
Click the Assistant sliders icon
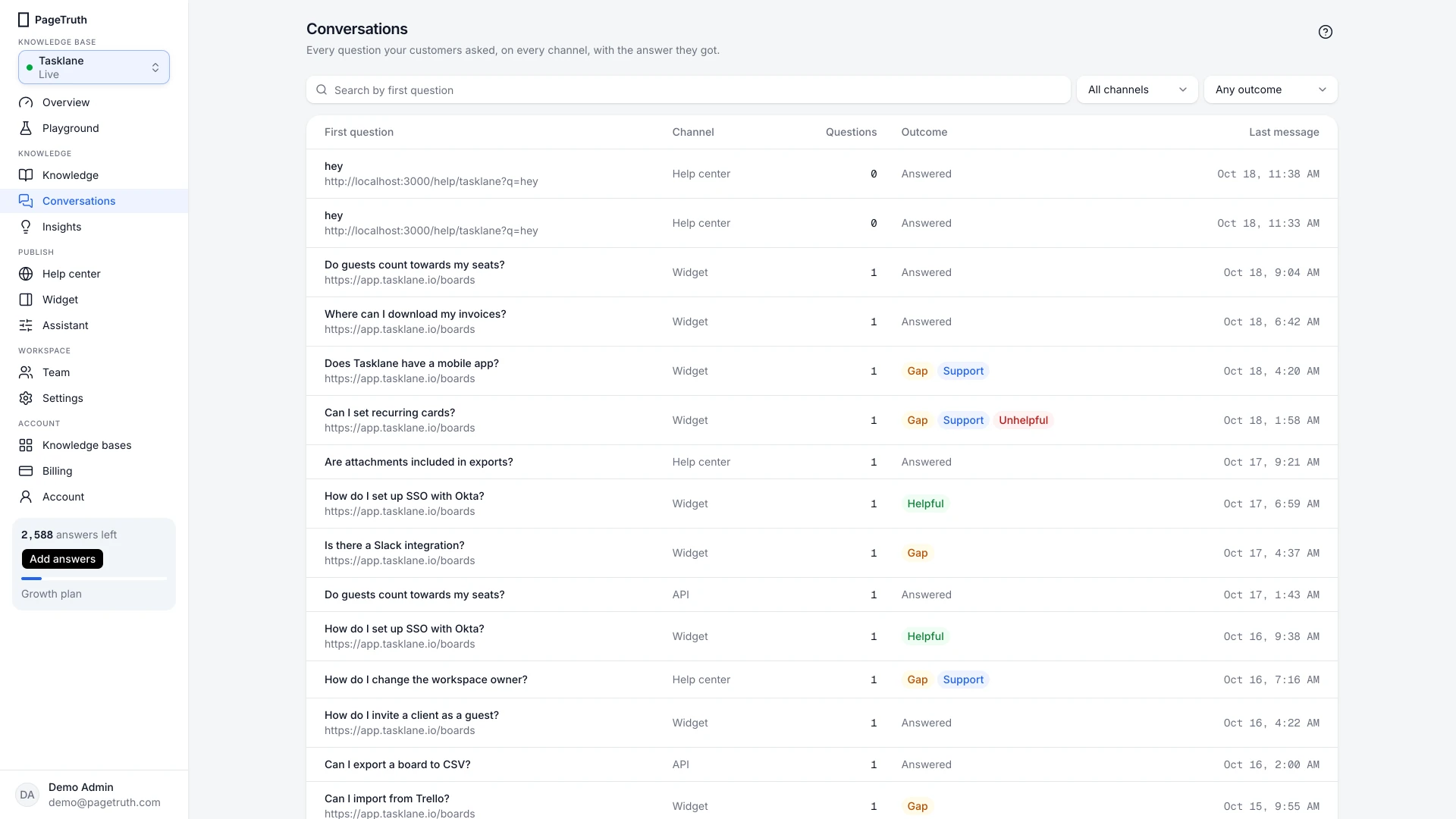(x=26, y=325)
